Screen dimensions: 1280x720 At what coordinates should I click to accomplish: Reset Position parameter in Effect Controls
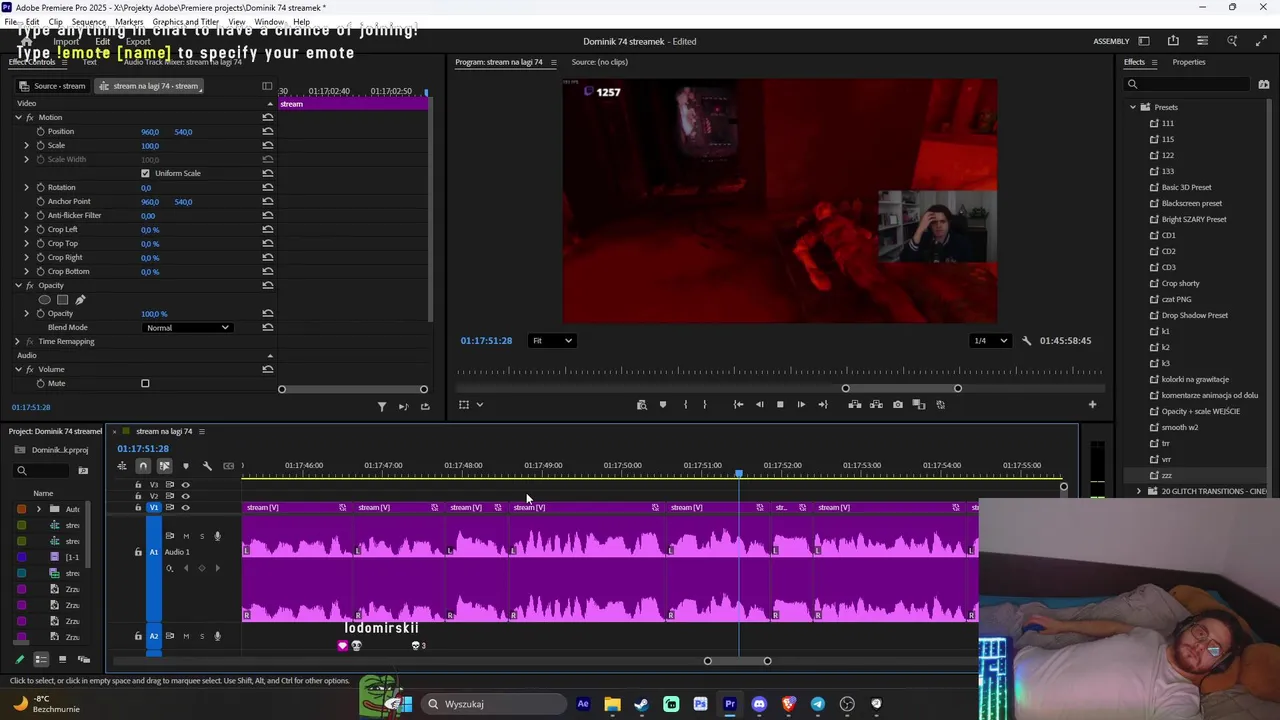[268, 132]
